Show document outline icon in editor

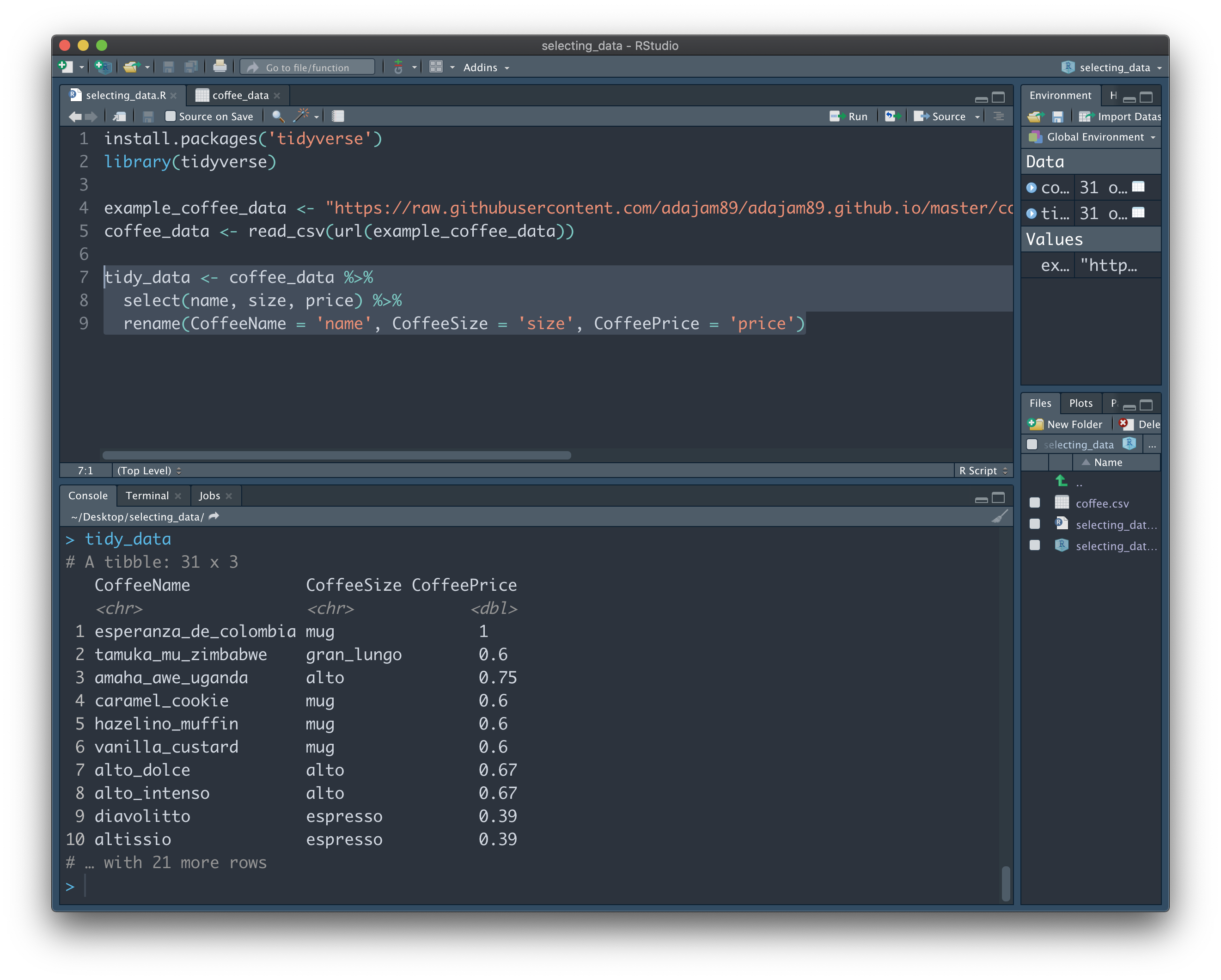[x=998, y=116]
